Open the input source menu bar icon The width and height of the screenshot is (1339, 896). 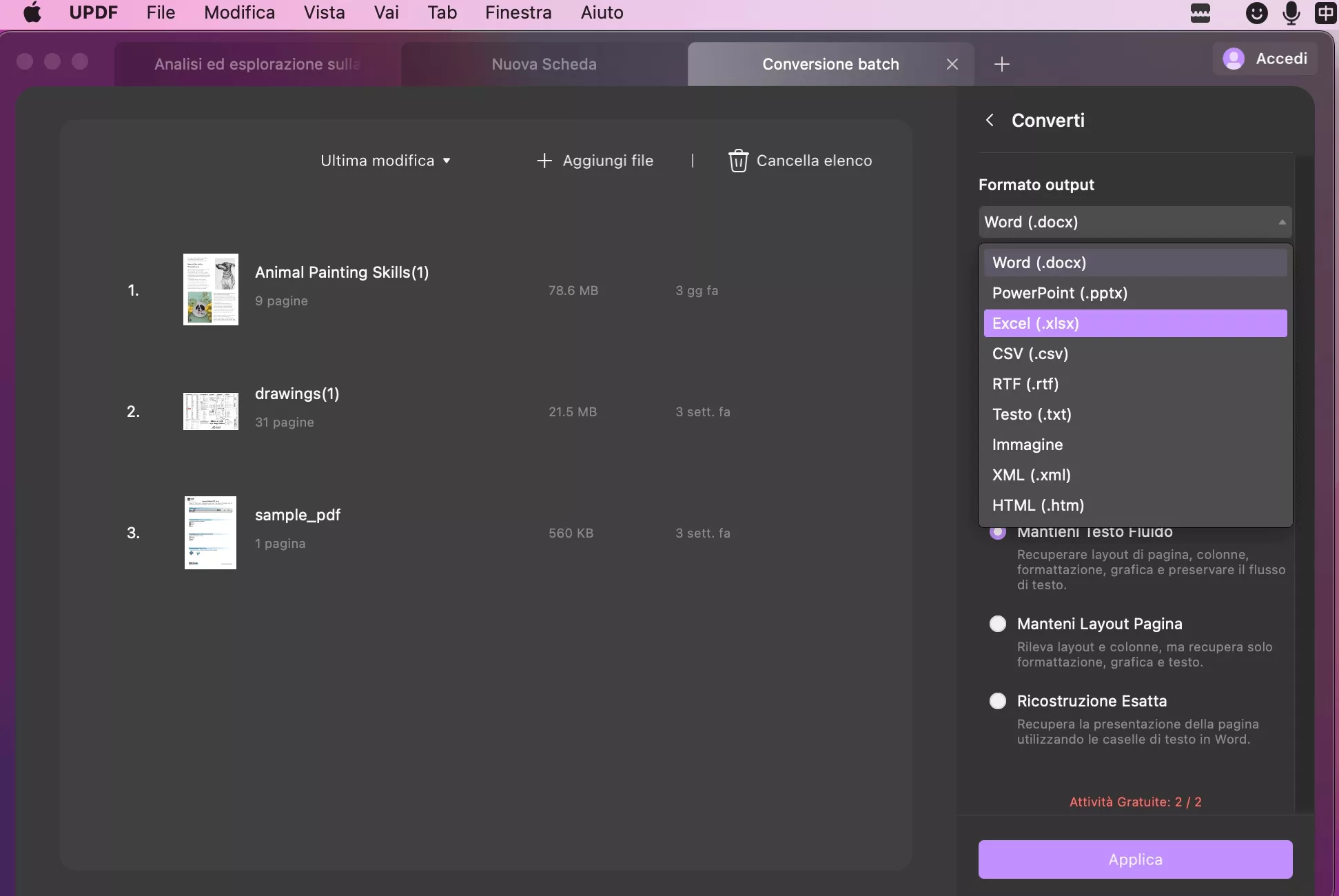(1326, 12)
